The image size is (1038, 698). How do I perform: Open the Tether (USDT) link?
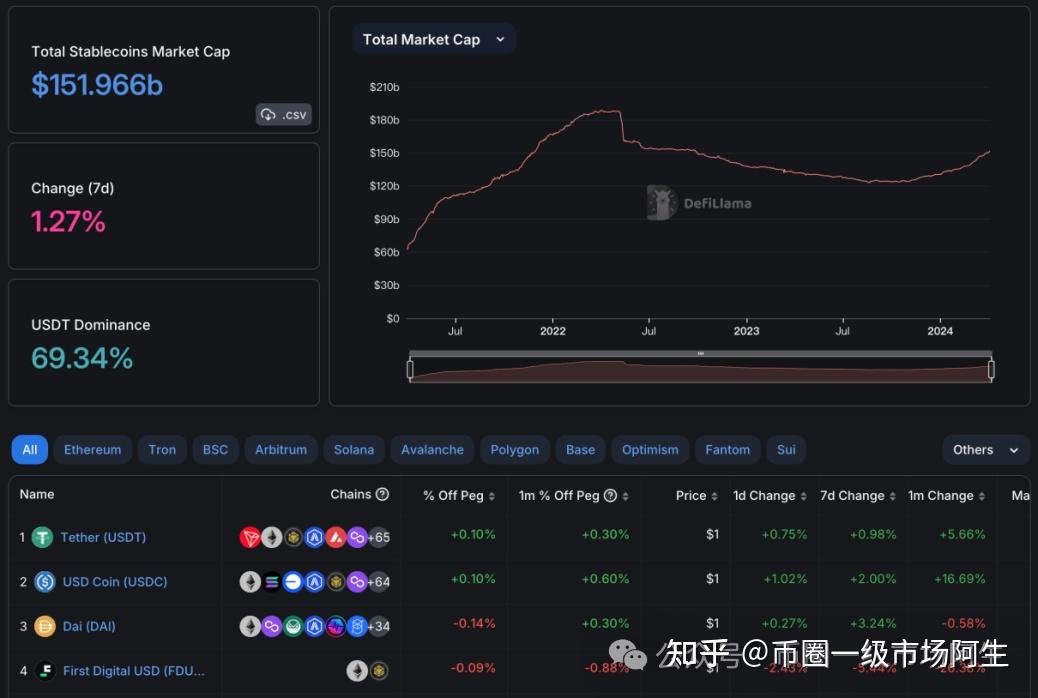[x=103, y=537]
